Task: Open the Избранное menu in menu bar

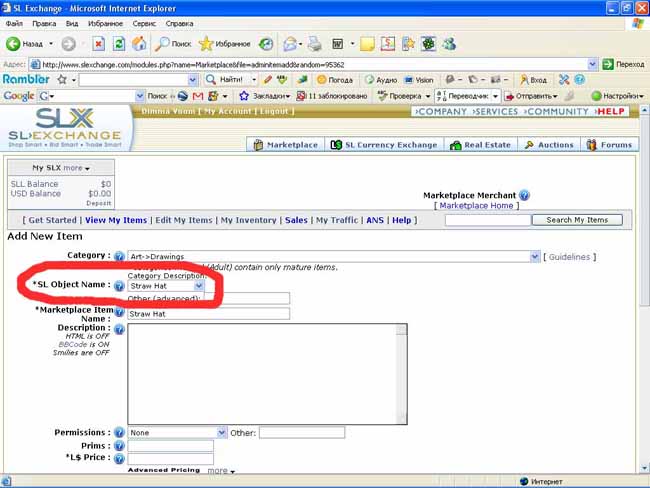Action: [105, 24]
